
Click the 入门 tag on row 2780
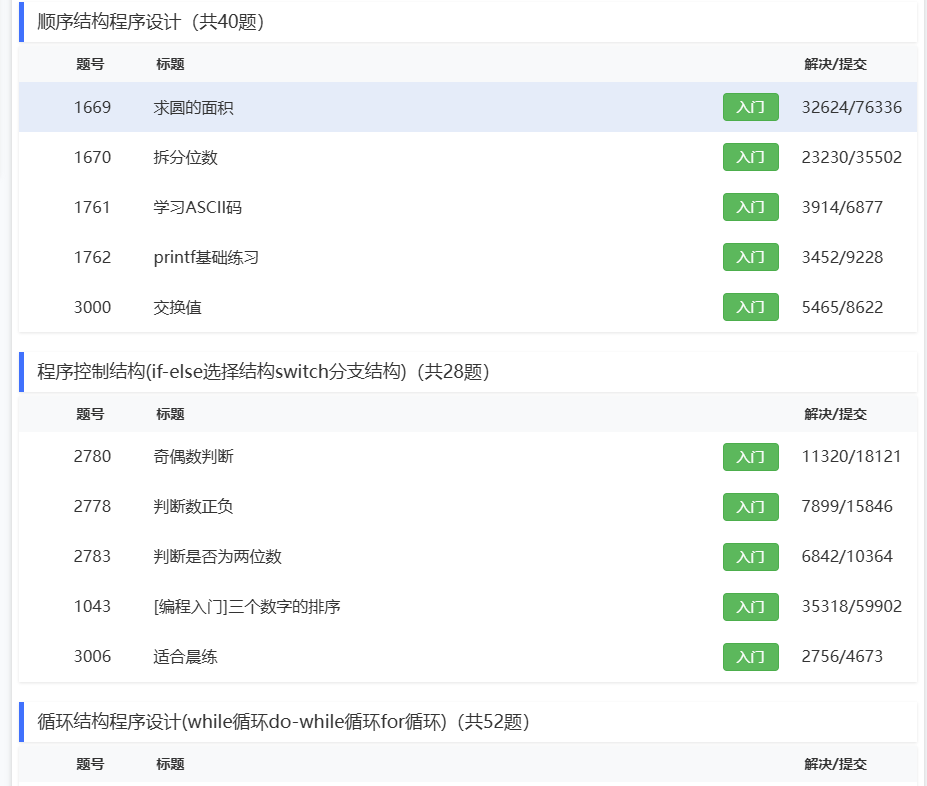click(750, 457)
